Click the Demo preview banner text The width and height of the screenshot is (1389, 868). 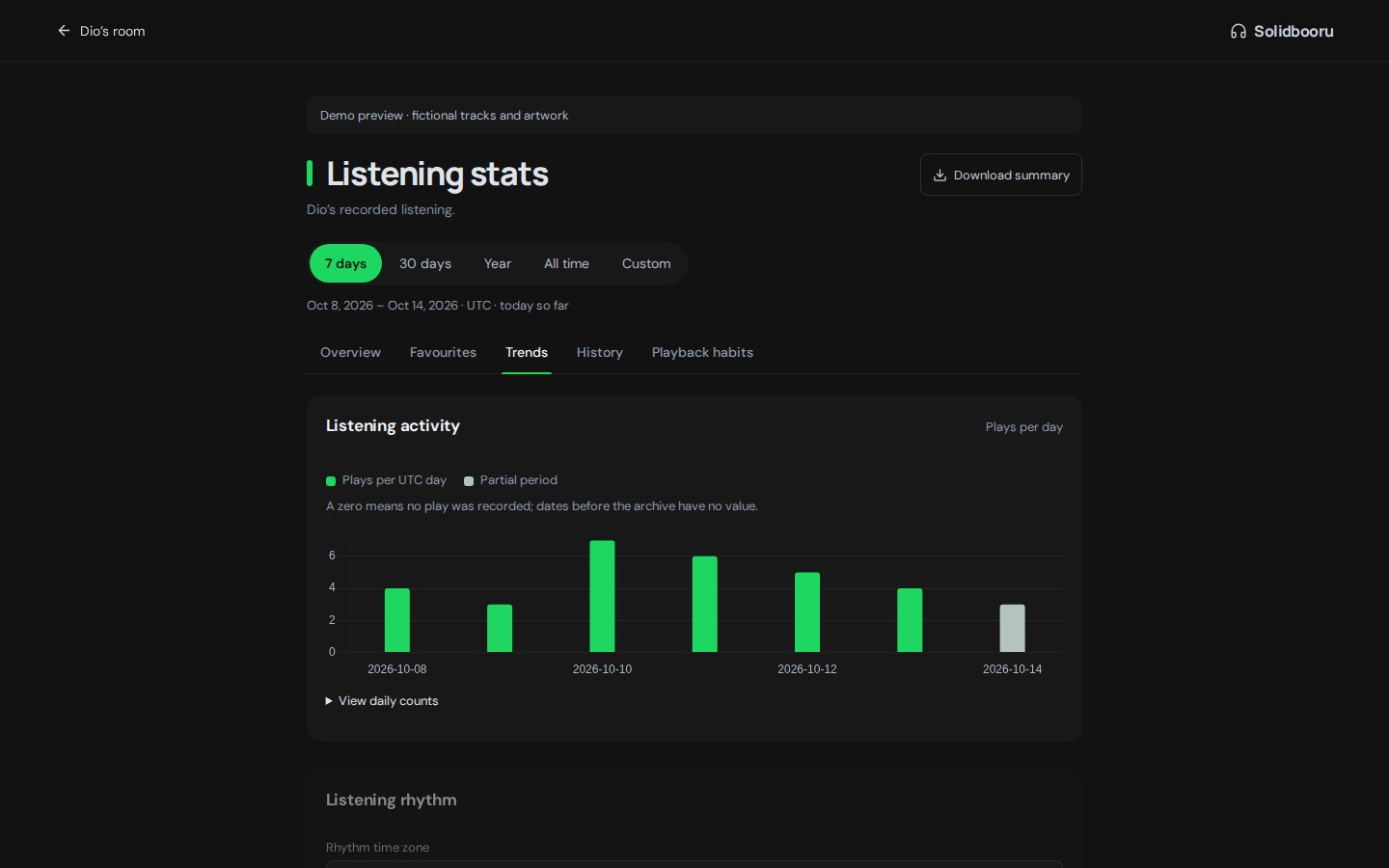click(x=444, y=116)
